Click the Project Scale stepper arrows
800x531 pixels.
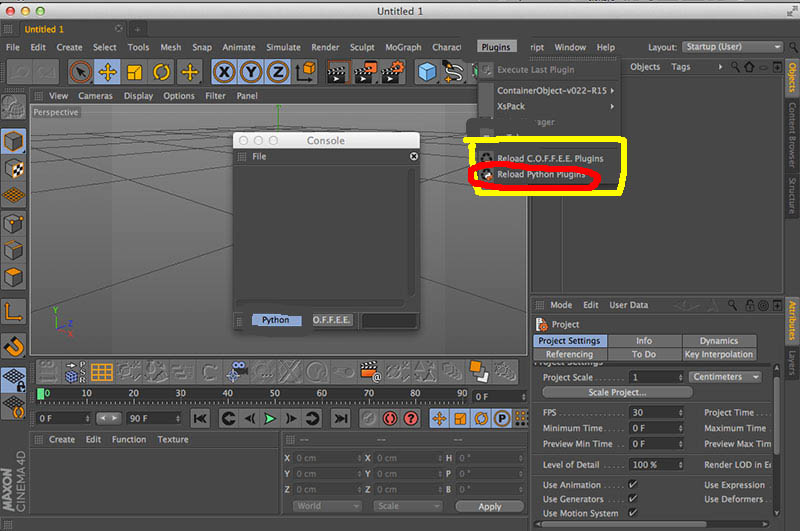click(680, 377)
